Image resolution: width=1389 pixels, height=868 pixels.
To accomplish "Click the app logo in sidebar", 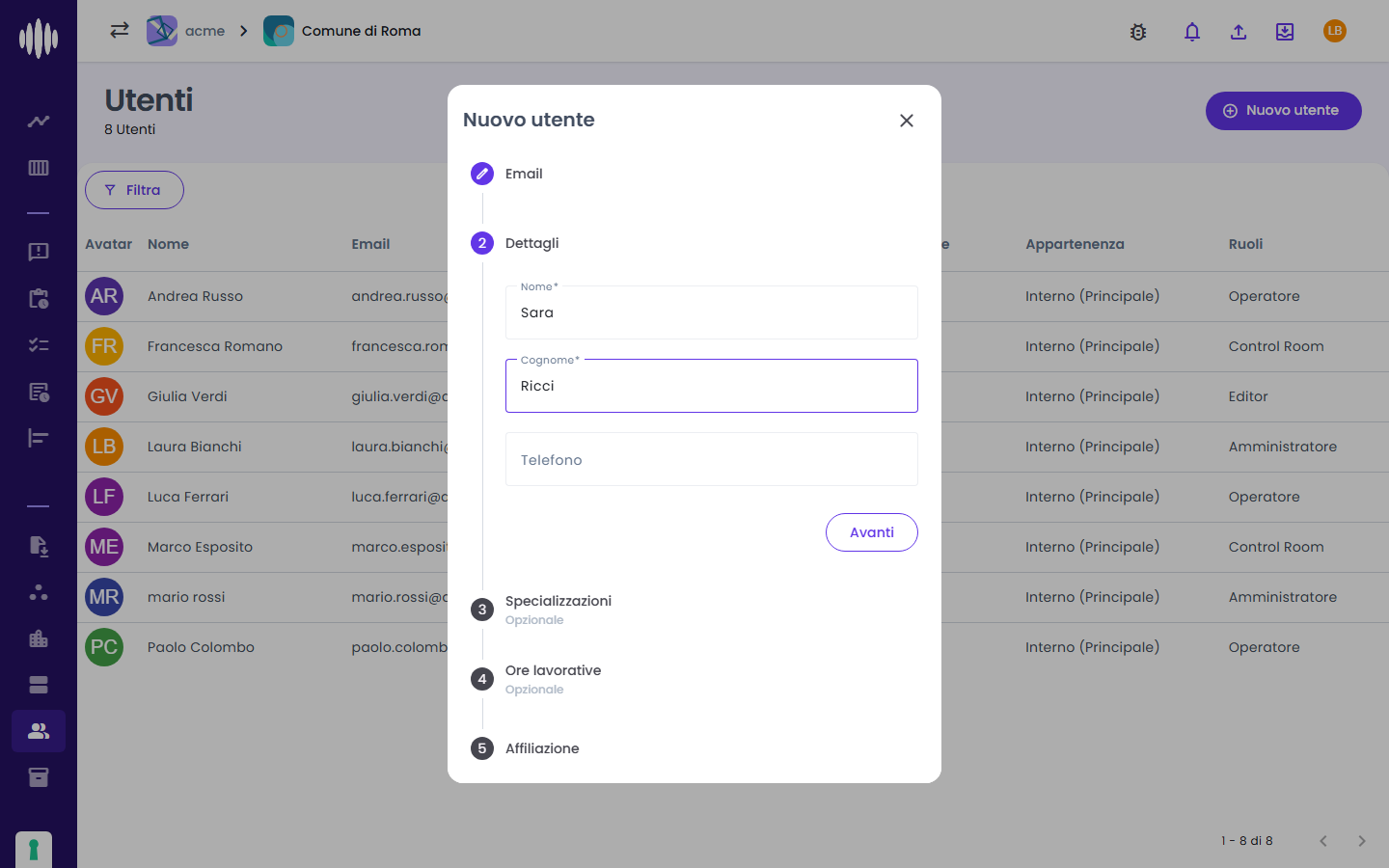I will pos(39,39).
